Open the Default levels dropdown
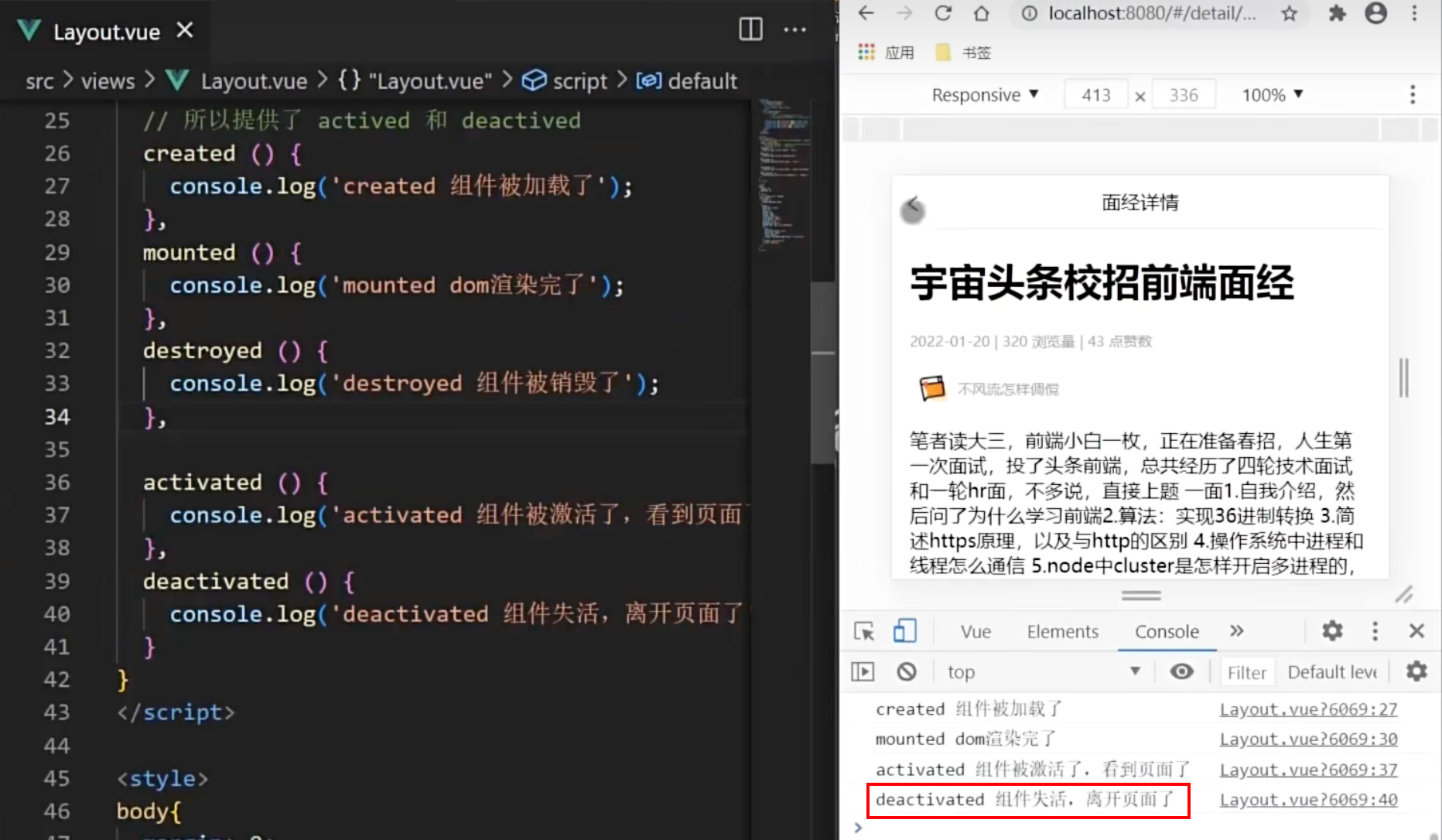Image resolution: width=1442 pixels, height=840 pixels. [x=1332, y=671]
